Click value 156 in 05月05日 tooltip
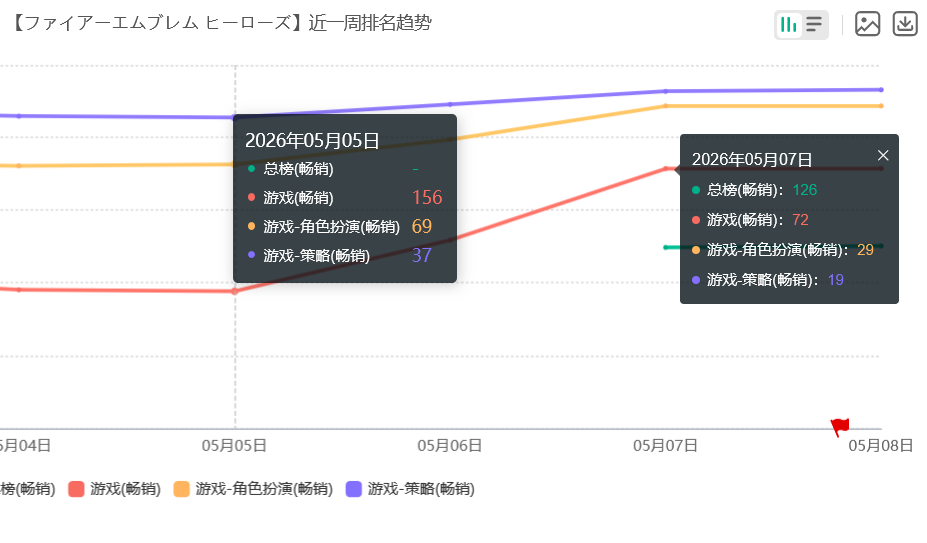Image resolution: width=927 pixels, height=543 pixels. tap(427, 197)
